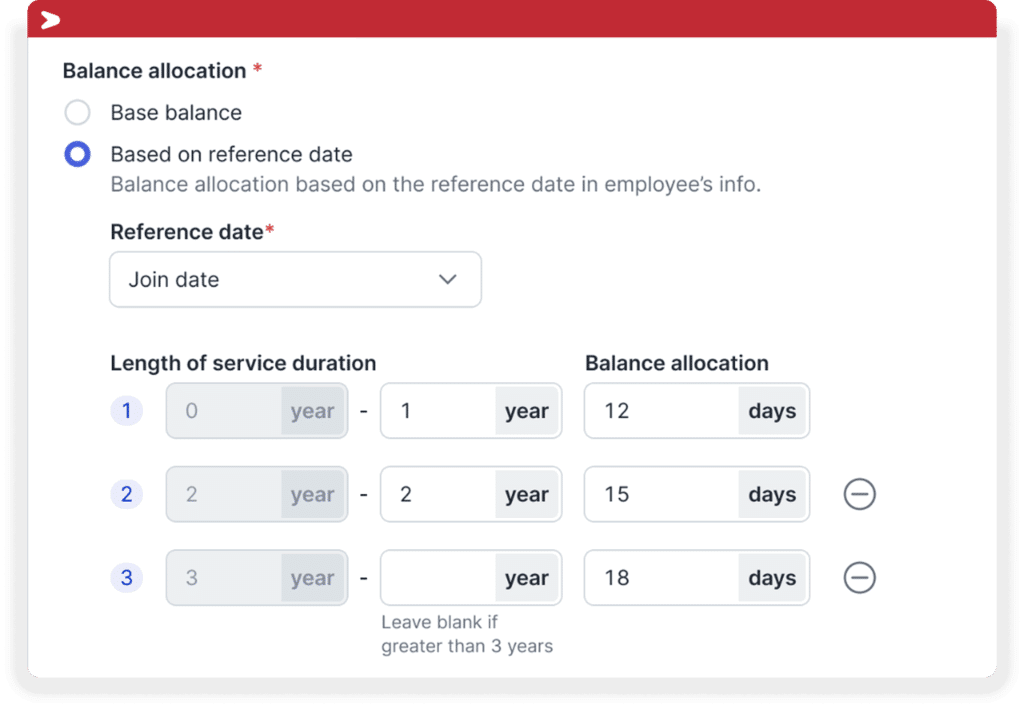Viewport: 1024px width, 708px height.
Task: Click tier 2 end year field showing 2
Action: [x=471, y=494]
